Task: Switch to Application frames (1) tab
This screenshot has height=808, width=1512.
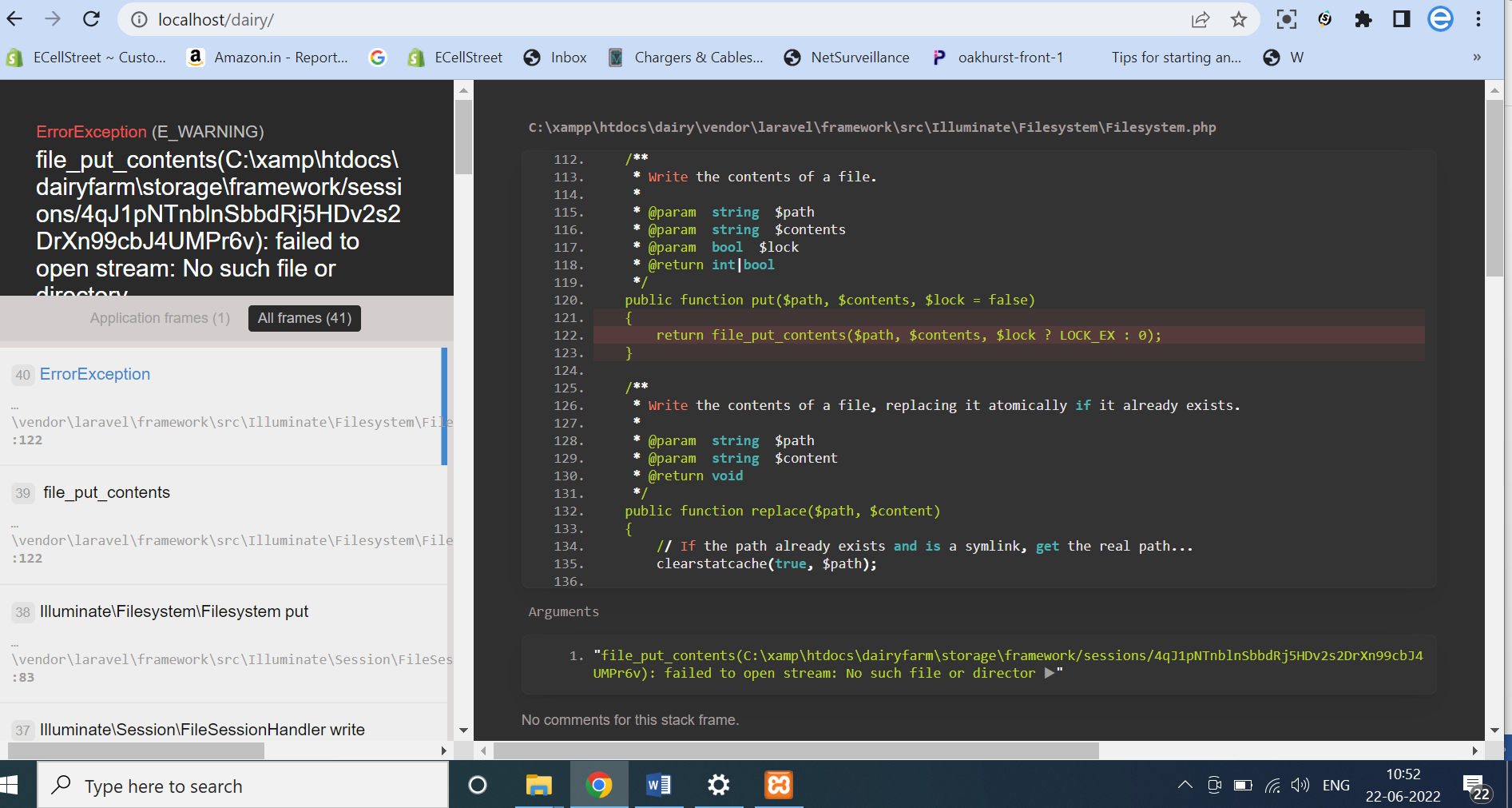Action: 160,318
